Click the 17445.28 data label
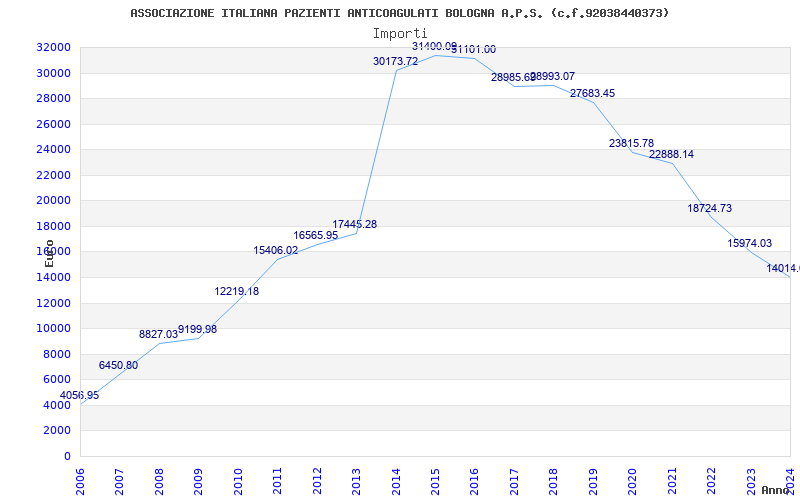Viewport: 800px width, 500px height. [355, 224]
